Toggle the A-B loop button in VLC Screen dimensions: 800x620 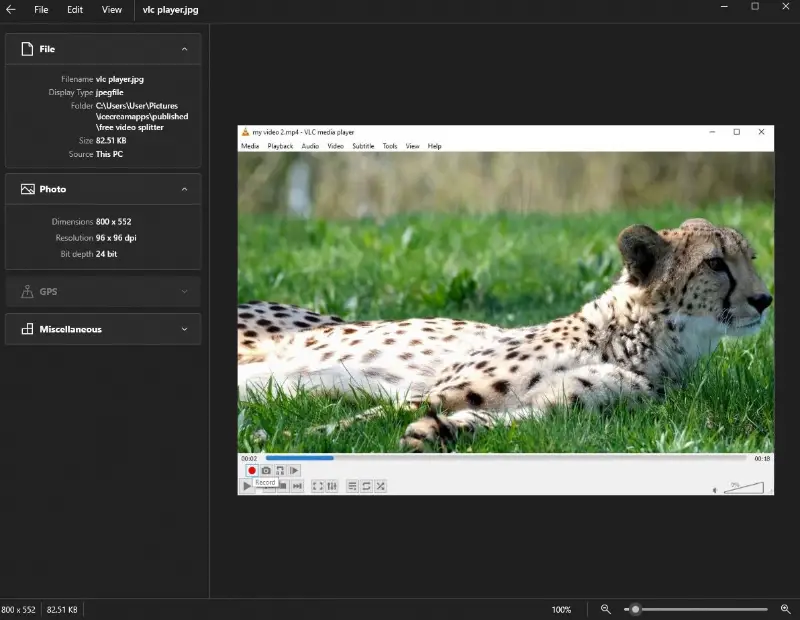pos(280,471)
